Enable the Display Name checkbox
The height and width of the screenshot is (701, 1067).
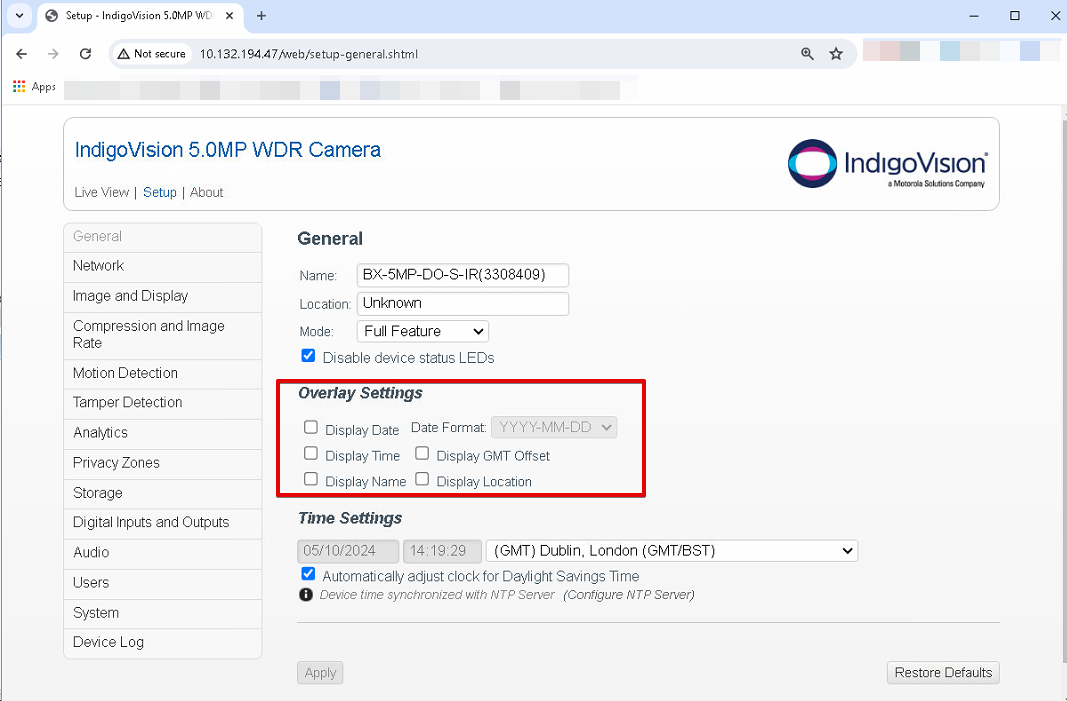tap(311, 478)
